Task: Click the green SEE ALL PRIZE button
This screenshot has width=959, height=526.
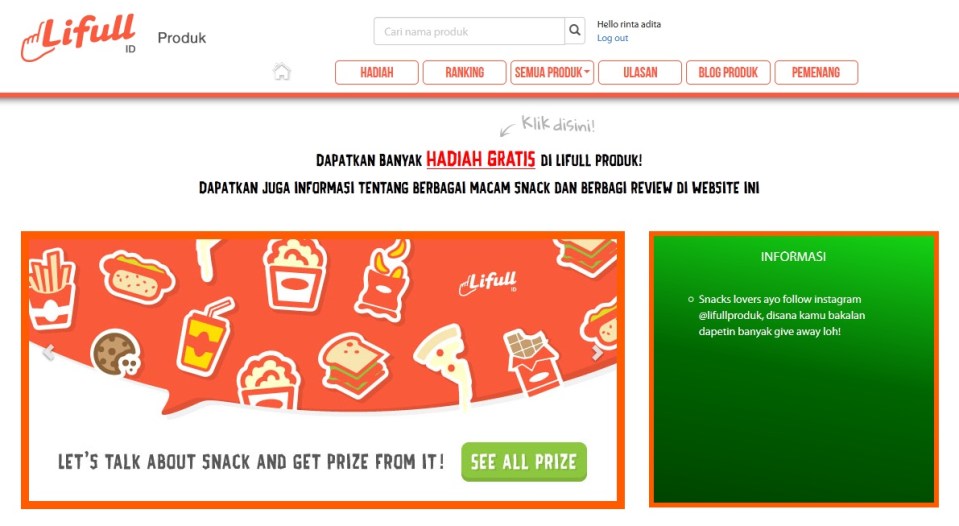Action: pos(524,462)
